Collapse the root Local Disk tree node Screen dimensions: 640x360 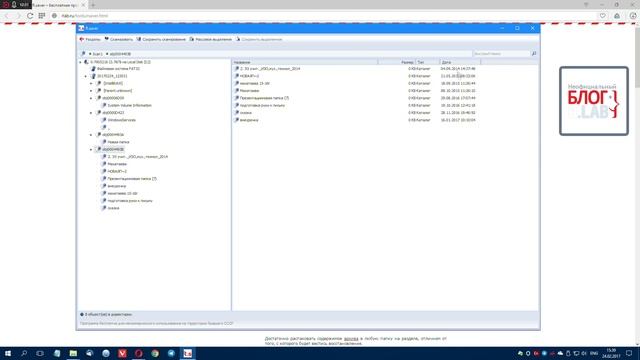(x=80, y=62)
